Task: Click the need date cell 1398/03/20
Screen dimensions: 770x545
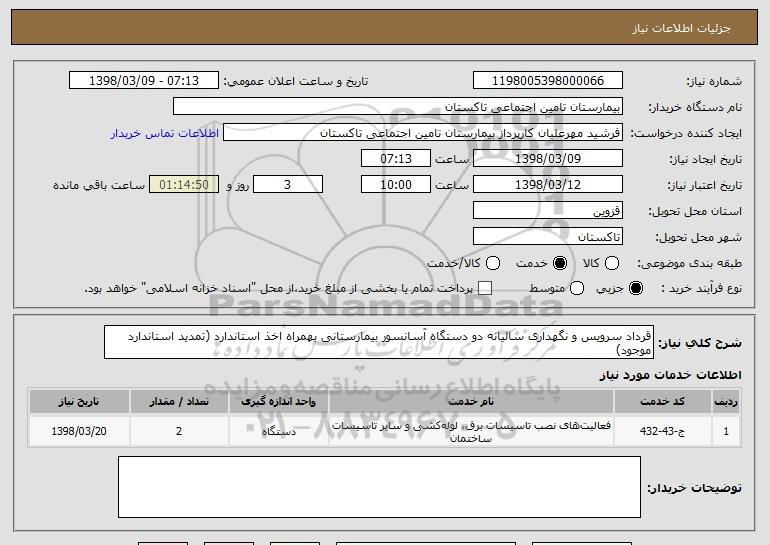Action: click(79, 432)
